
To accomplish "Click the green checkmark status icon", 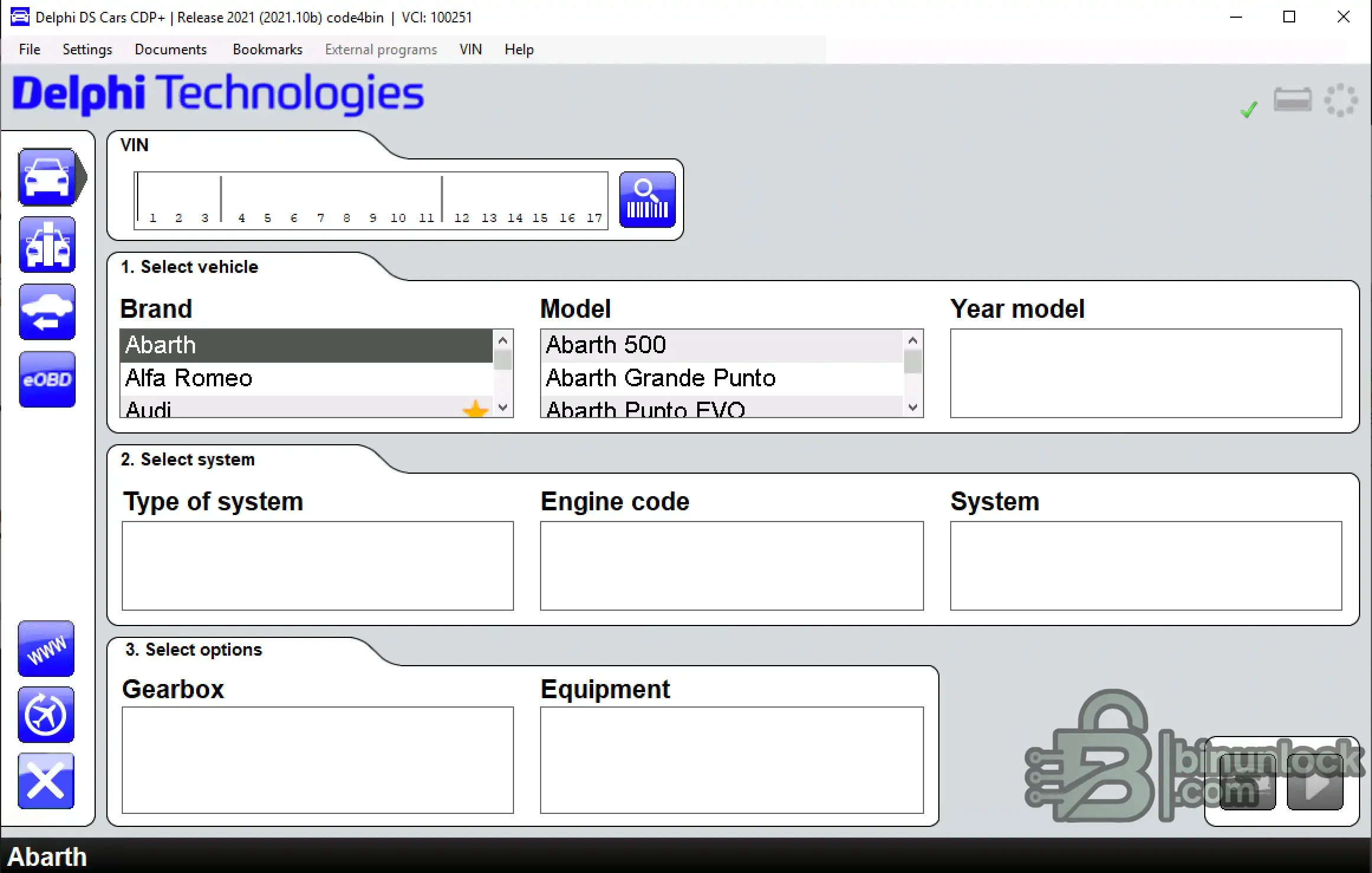I will tap(1249, 109).
